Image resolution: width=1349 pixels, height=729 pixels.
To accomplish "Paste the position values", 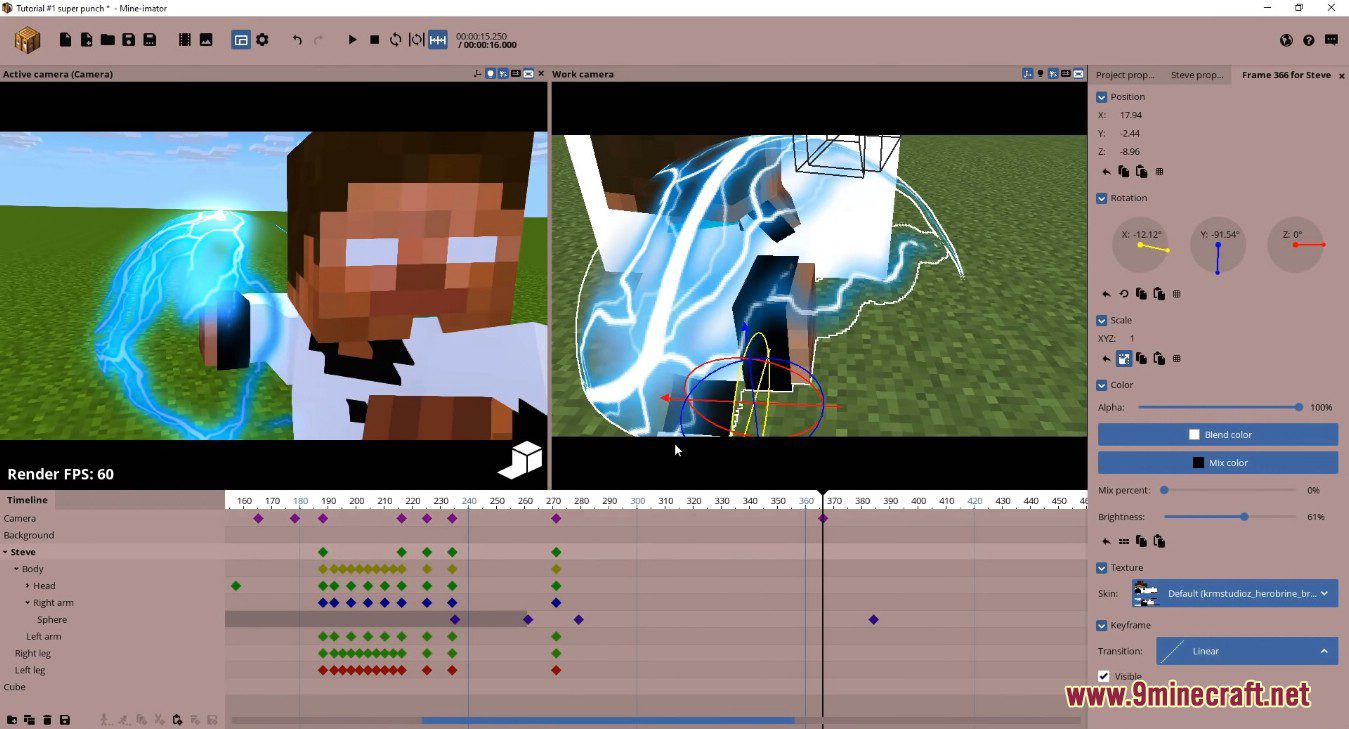I will (1141, 172).
